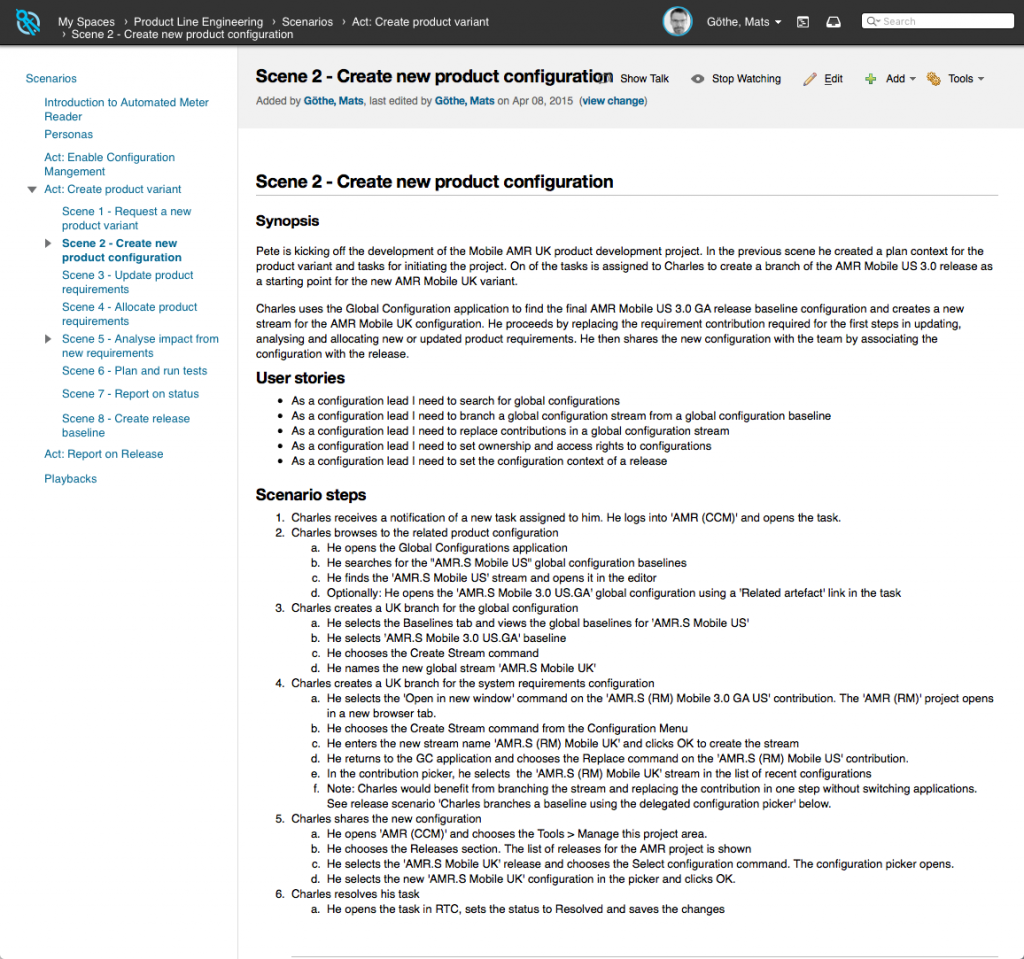Open Product Line Engineering breadcrumb

tap(199, 22)
